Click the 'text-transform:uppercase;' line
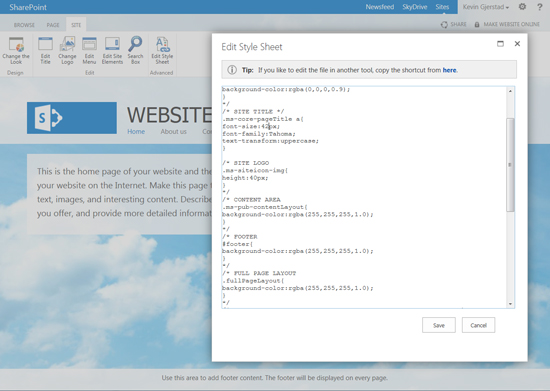This screenshot has height=391, width=550. [x=270, y=141]
